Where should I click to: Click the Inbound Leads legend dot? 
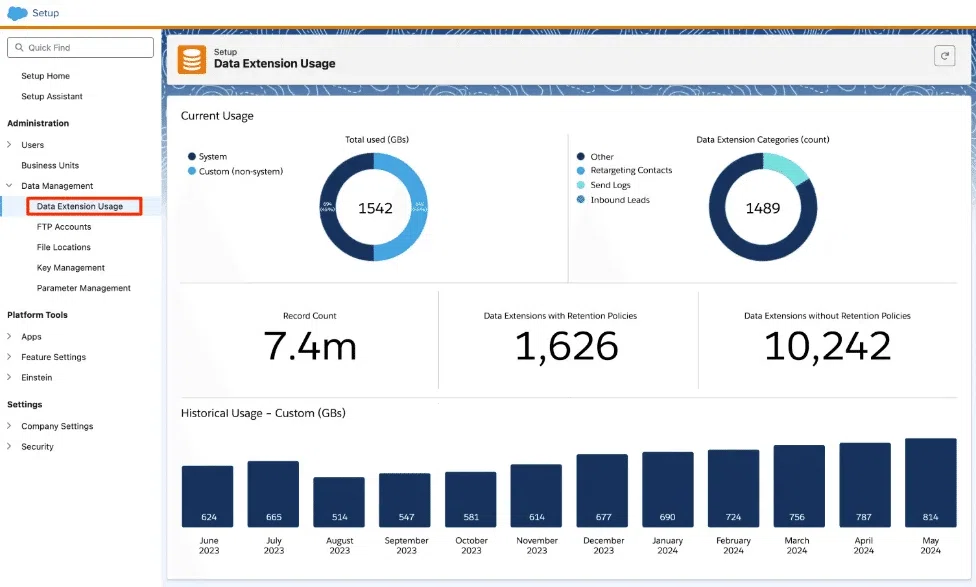click(581, 200)
